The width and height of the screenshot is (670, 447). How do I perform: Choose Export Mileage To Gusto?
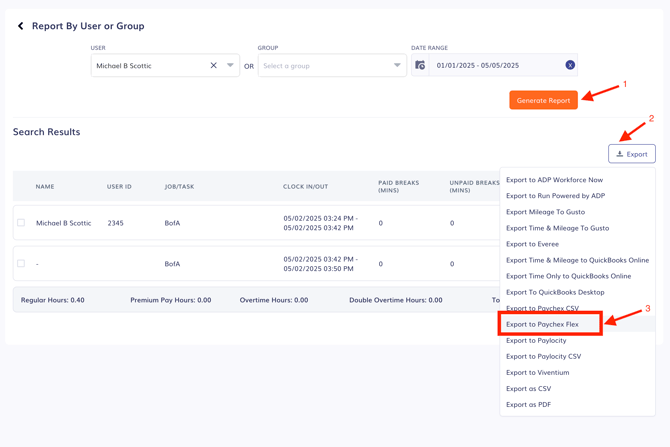point(545,212)
